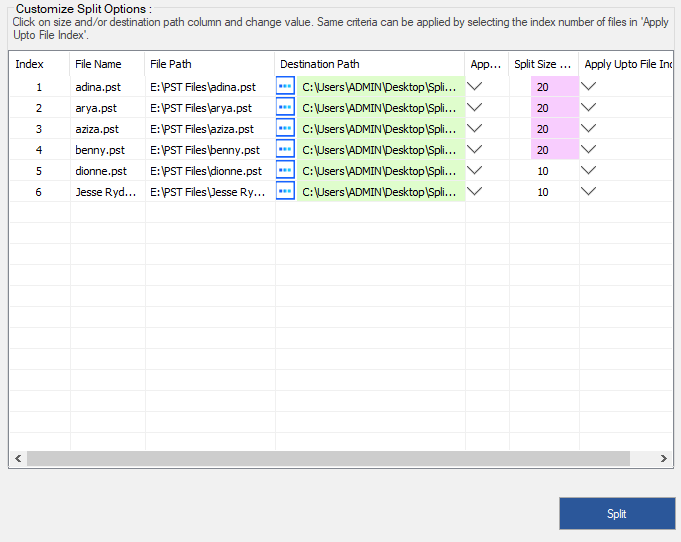Image resolution: width=681 pixels, height=542 pixels.
Task: Click file path E:\PST Files\aziza.pst
Action: (202, 129)
